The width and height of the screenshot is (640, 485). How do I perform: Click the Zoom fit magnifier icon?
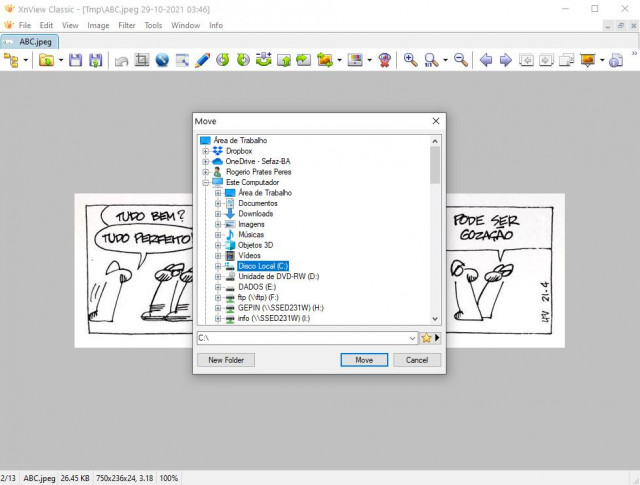click(x=431, y=60)
